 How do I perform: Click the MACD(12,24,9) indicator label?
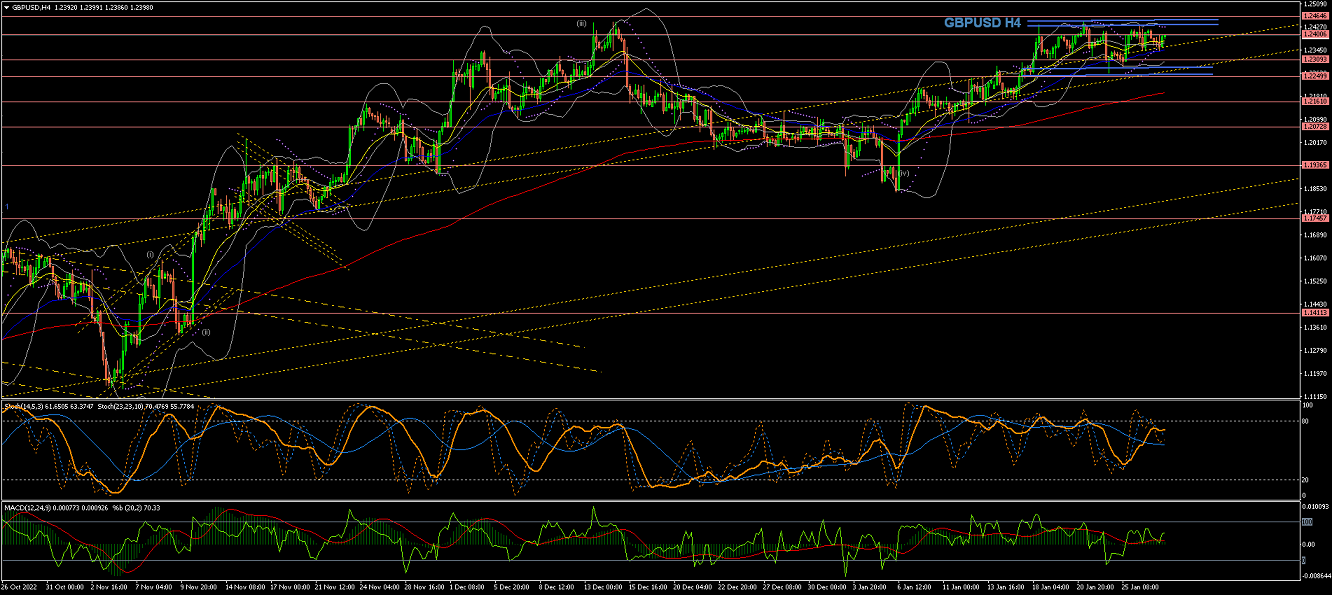tap(26, 508)
